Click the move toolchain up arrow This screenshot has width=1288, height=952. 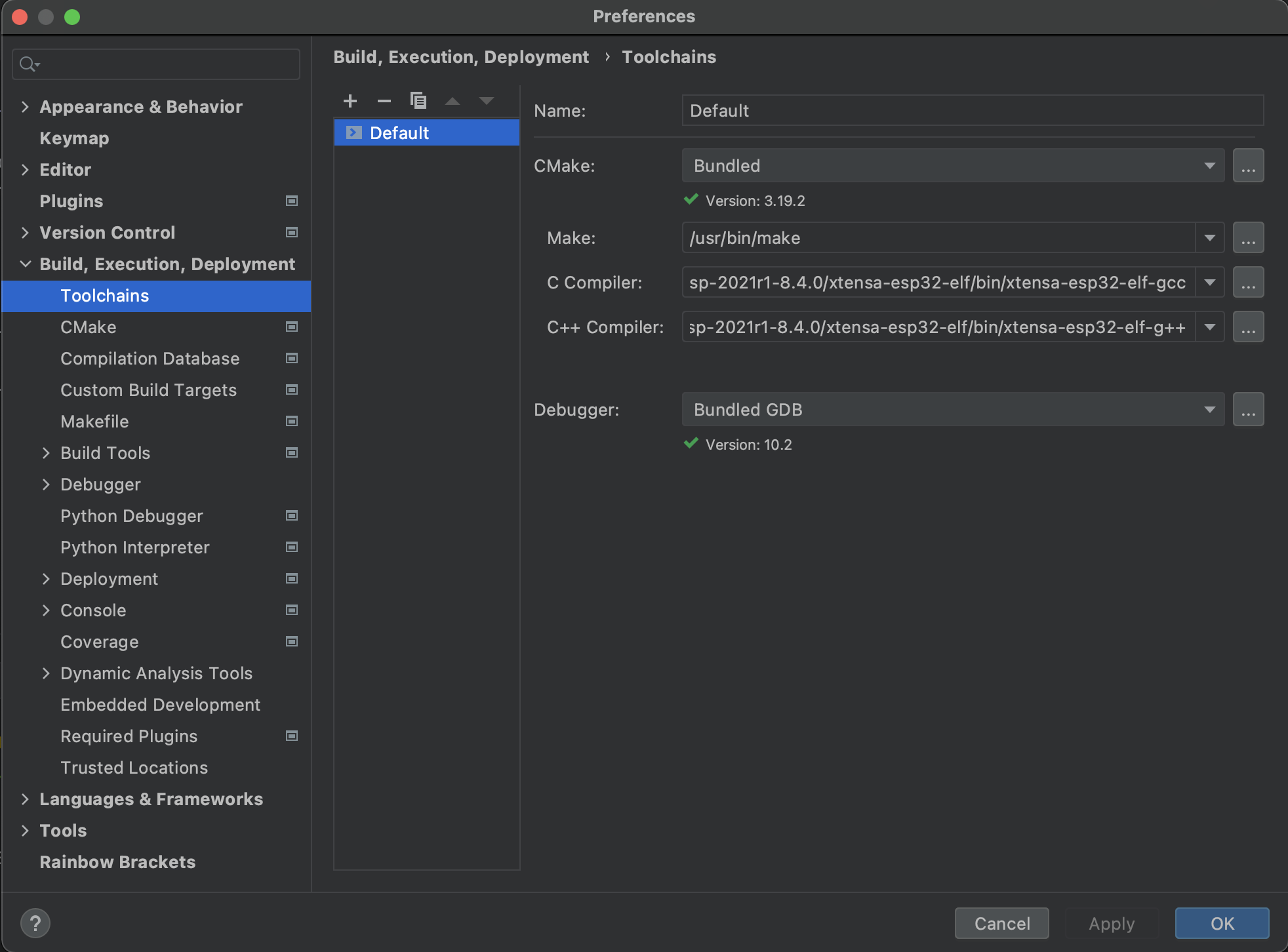coord(453,101)
